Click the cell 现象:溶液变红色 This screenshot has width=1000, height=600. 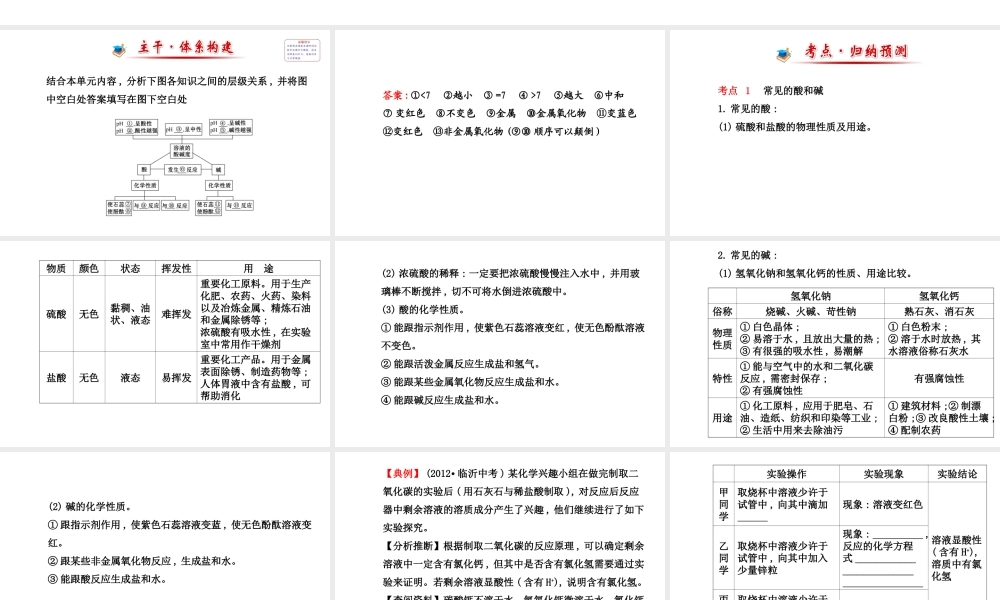click(883, 504)
